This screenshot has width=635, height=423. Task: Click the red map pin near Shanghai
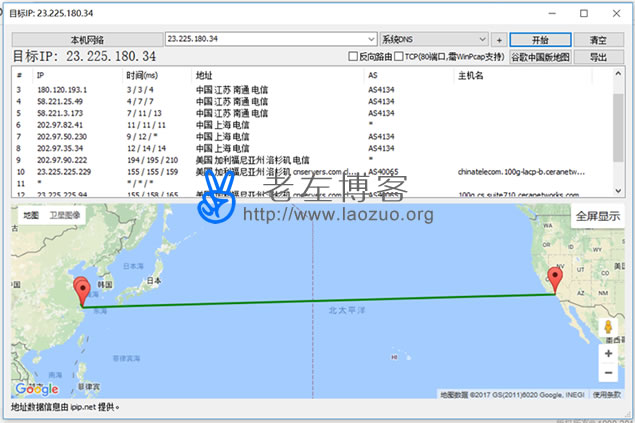(82, 291)
